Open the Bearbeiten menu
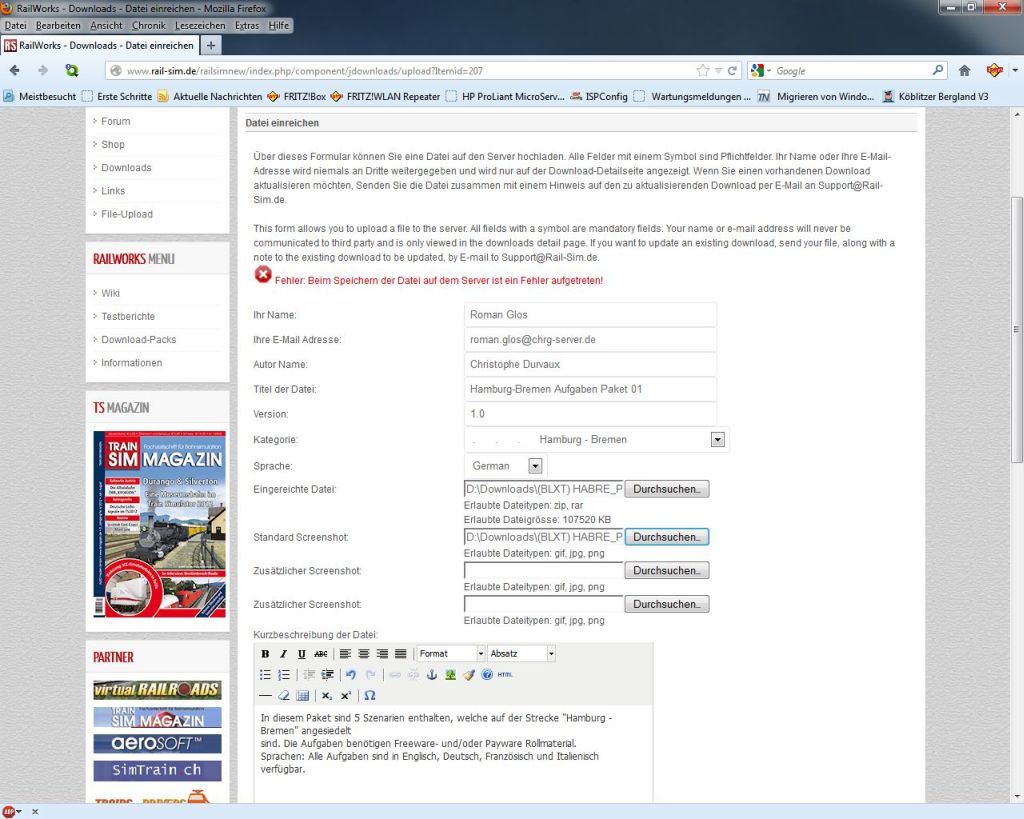The height and width of the screenshot is (819, 1024). [58, 25]
